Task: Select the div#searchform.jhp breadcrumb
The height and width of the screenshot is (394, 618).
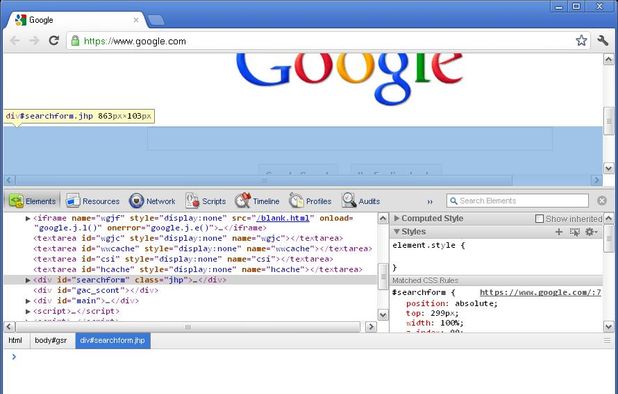Action: click(113, 340)
